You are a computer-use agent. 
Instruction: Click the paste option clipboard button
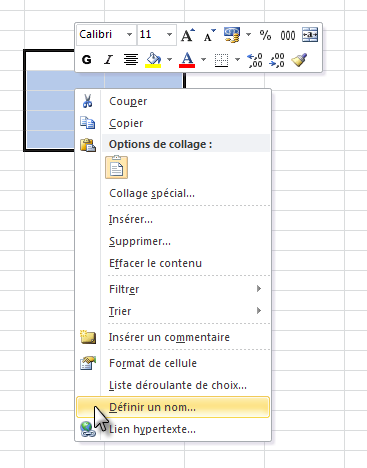coord(116,167)
